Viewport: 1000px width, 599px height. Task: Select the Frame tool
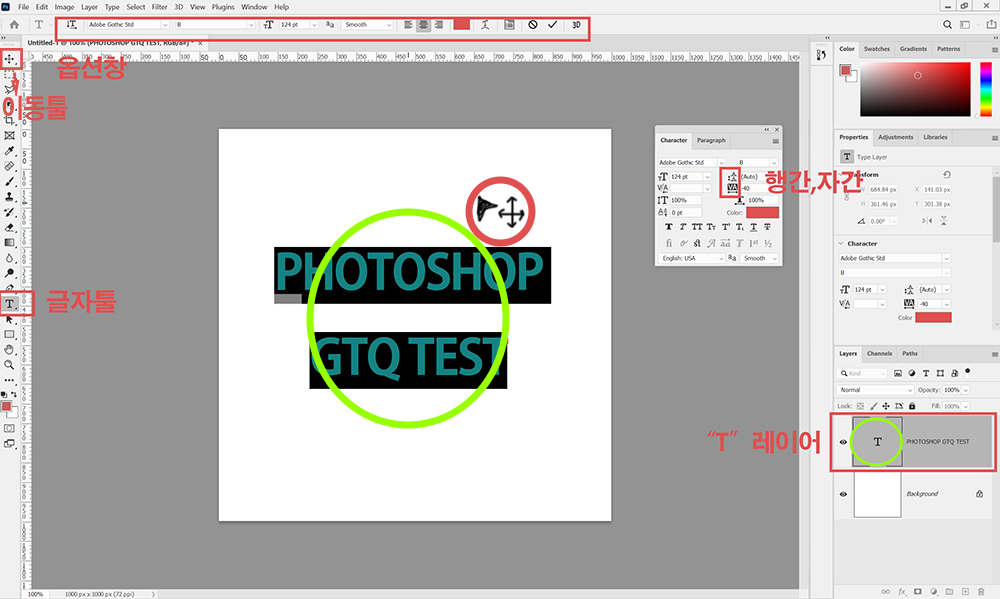(x=9, y=135)
